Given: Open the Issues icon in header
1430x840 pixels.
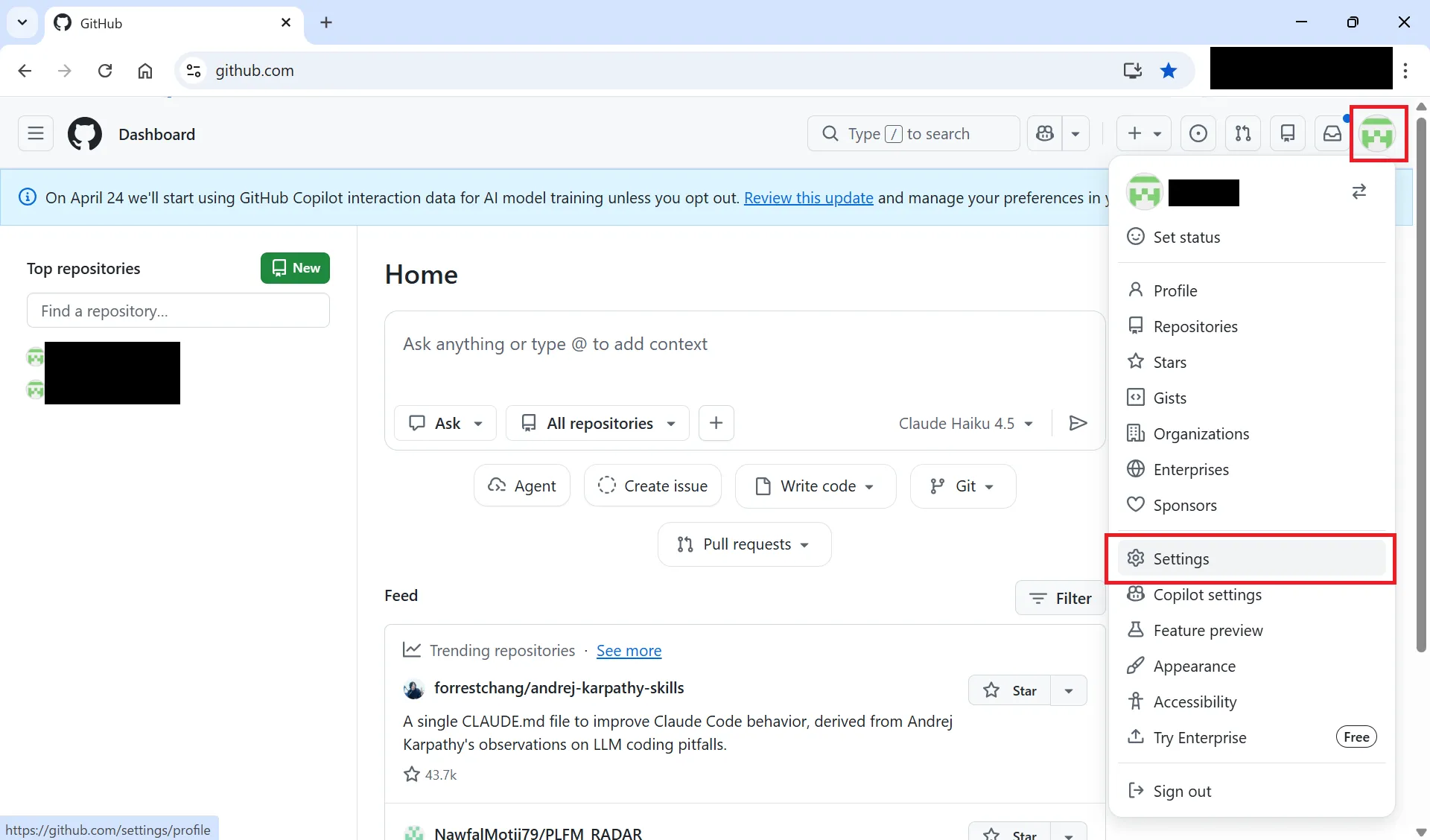Looking at the screenshot, I should (1198, 134).
